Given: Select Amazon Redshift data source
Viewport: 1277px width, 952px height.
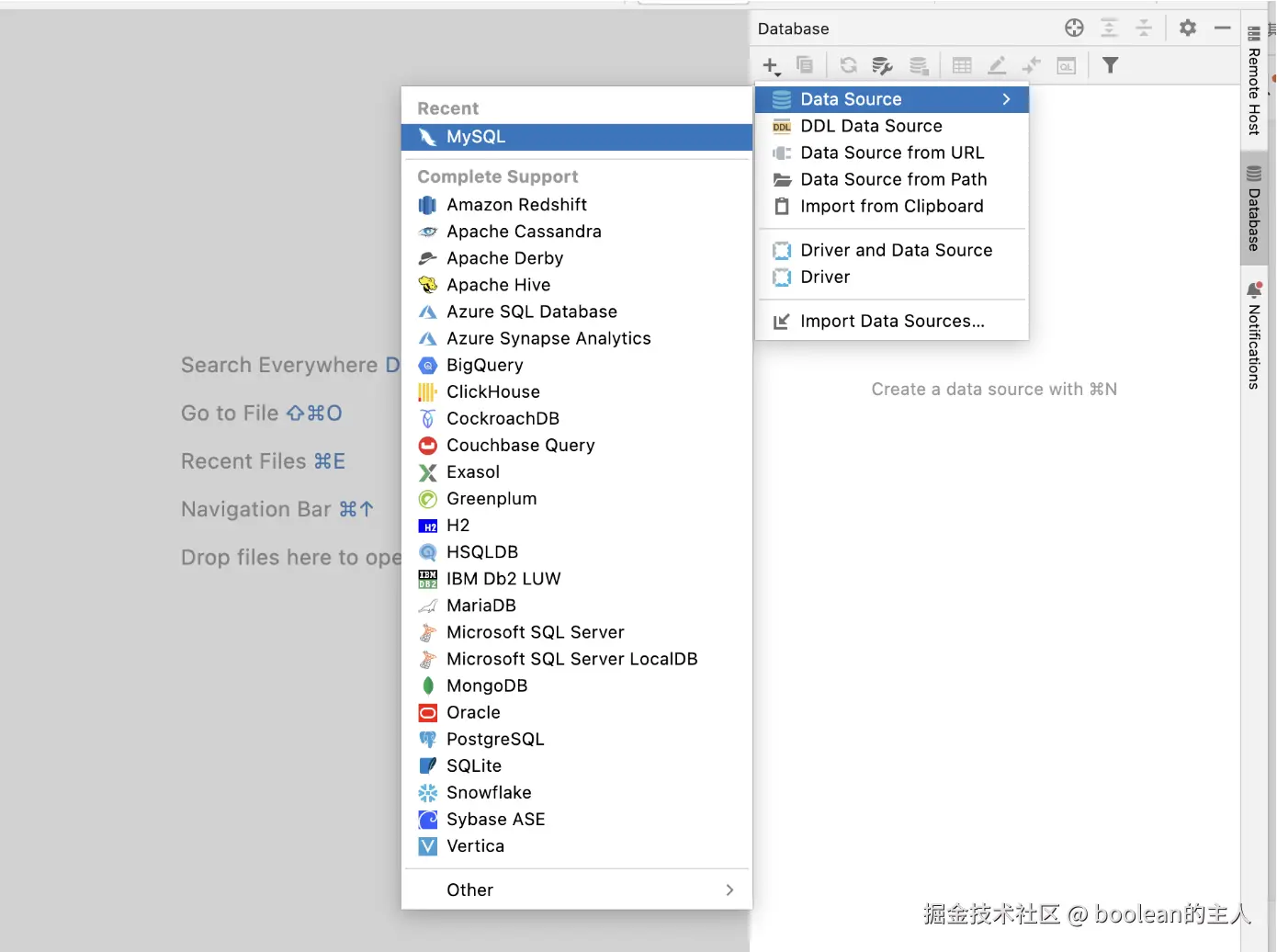Looking at the screenshot, I should (x=577, y=204).
